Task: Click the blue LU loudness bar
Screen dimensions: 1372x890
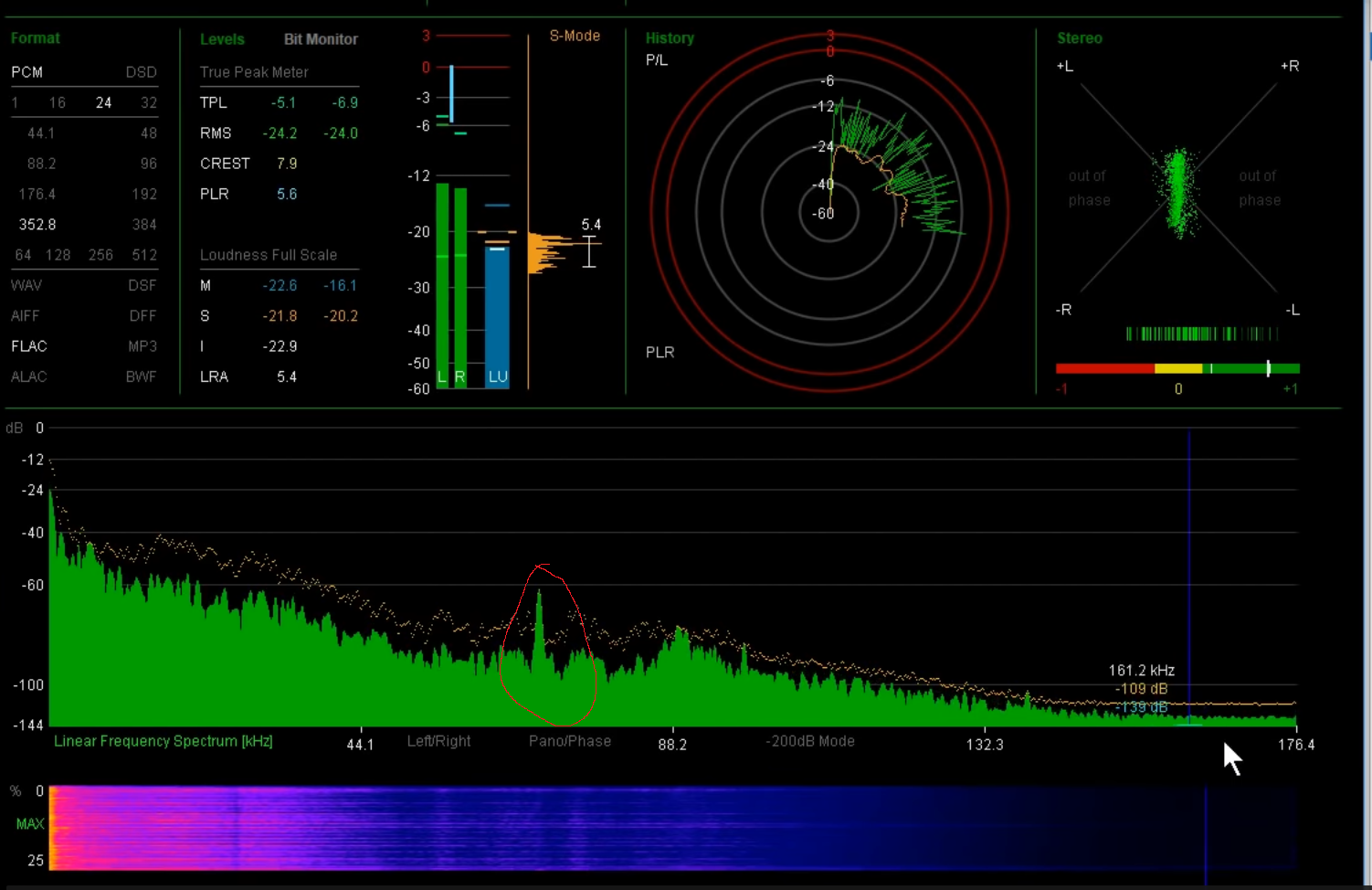Action: pyautogui.click(x=497, y=317)
